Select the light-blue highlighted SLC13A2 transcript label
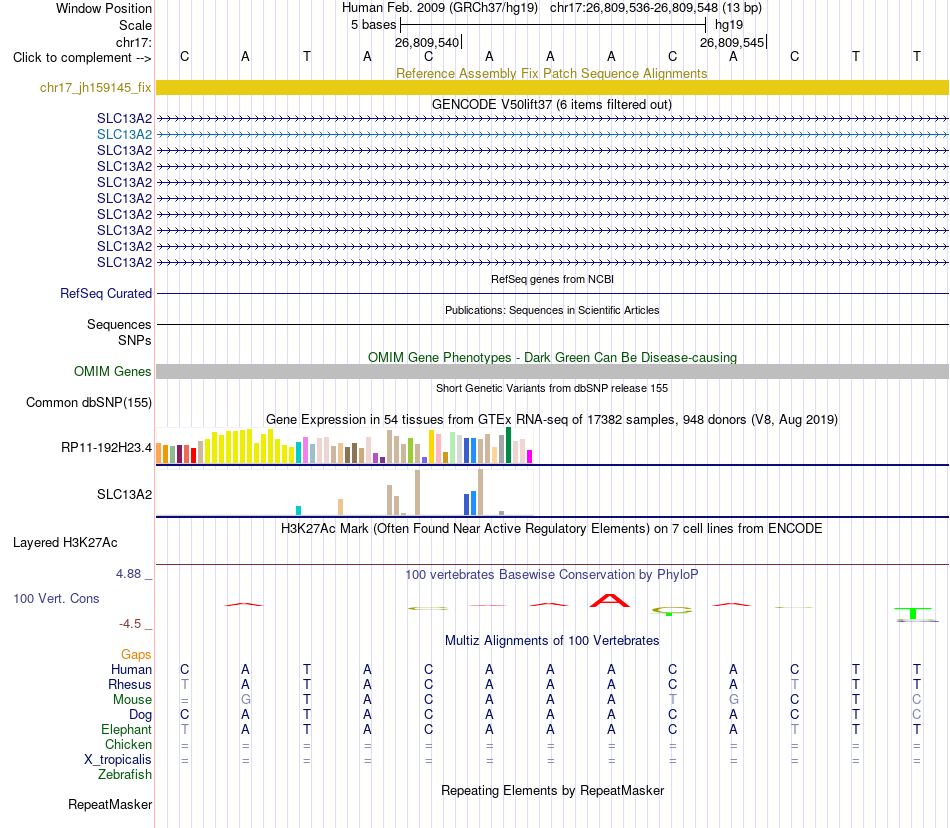 coord(124,134)
